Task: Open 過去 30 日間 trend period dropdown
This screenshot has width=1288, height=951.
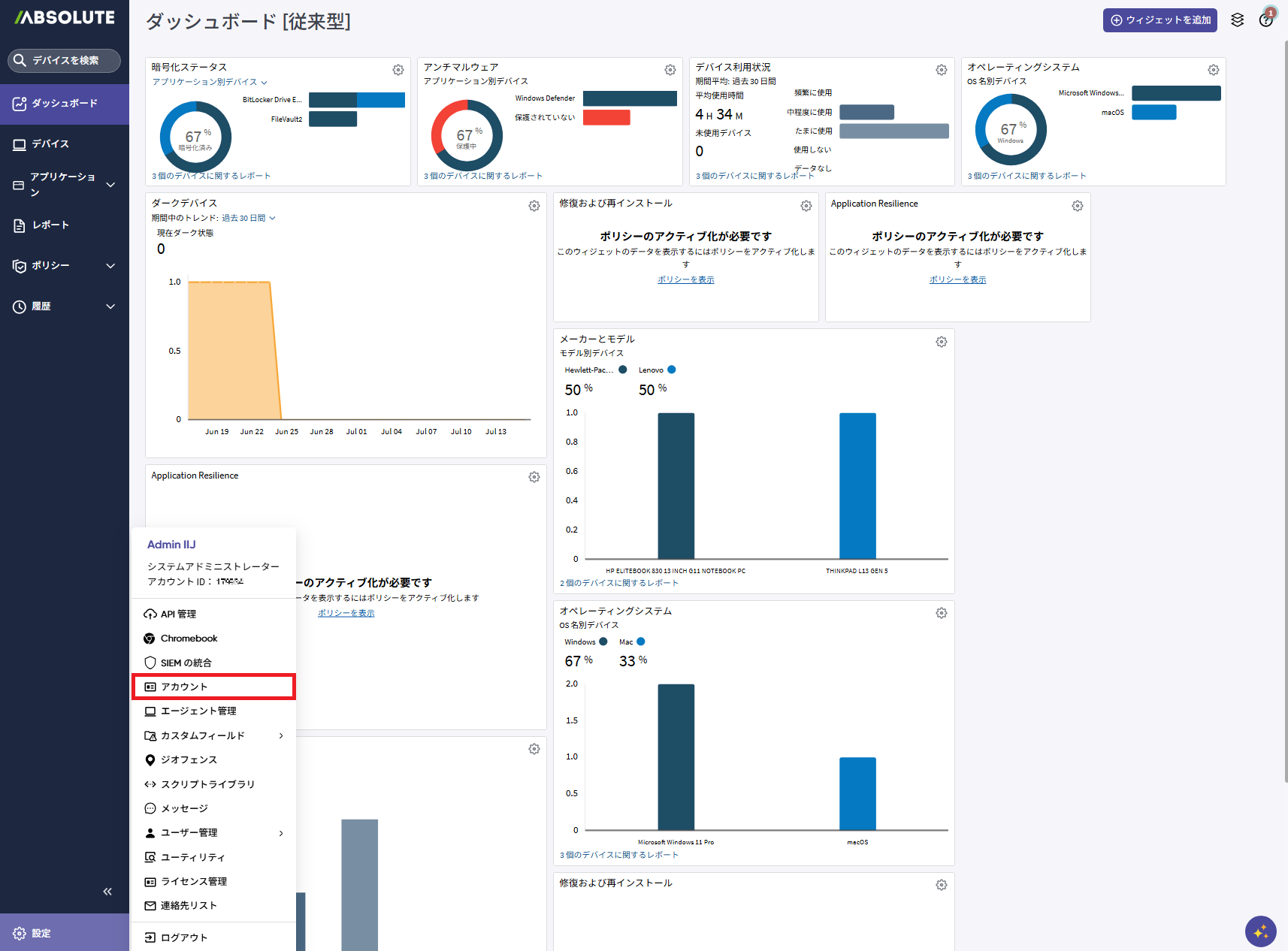Action: coord(249,218)
